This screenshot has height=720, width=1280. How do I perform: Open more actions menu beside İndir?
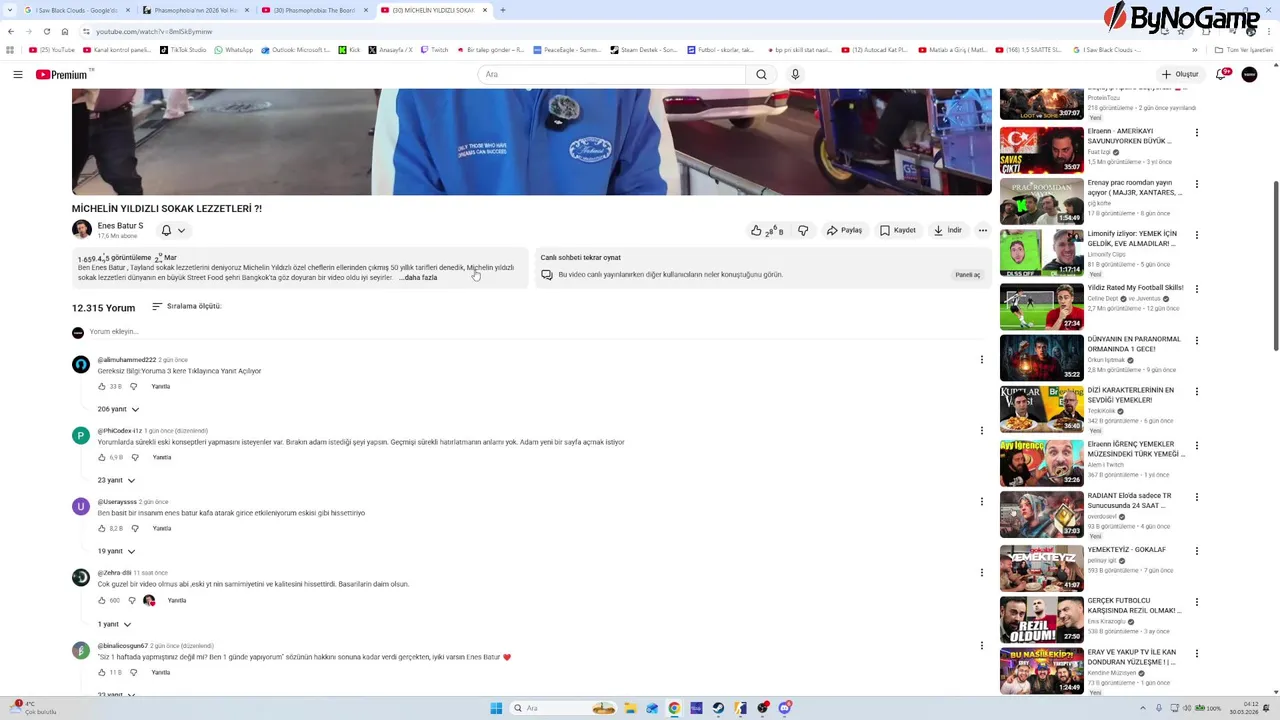[982, 230]
